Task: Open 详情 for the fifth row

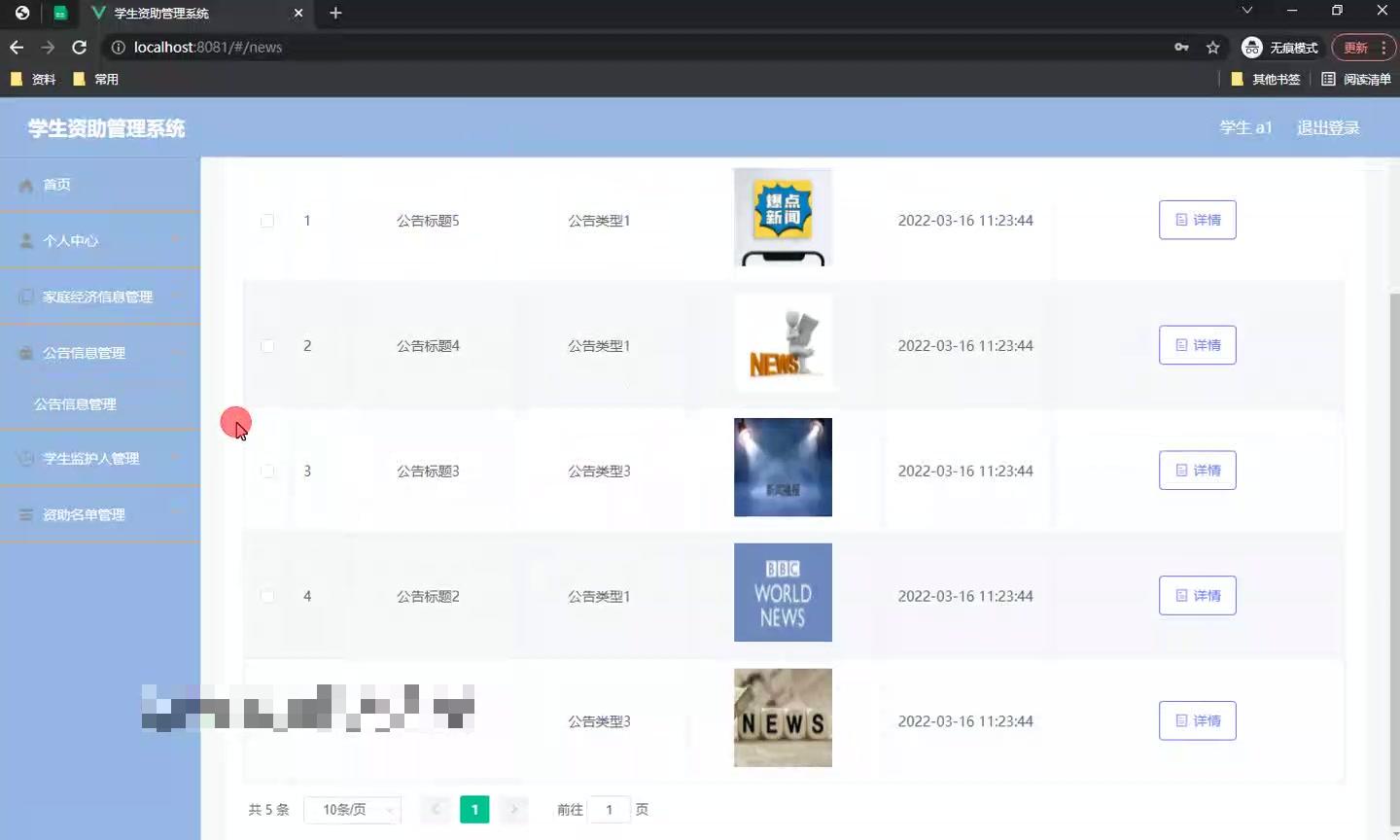Action: tap(1197, 720)
